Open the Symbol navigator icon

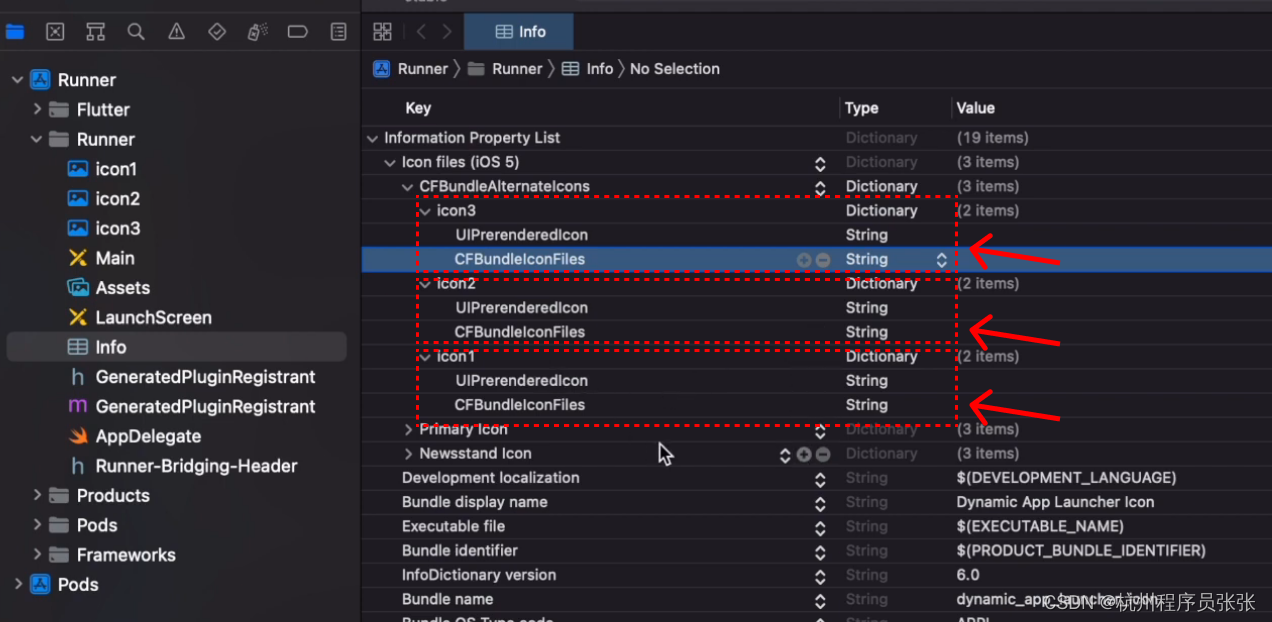click(95, 32)
